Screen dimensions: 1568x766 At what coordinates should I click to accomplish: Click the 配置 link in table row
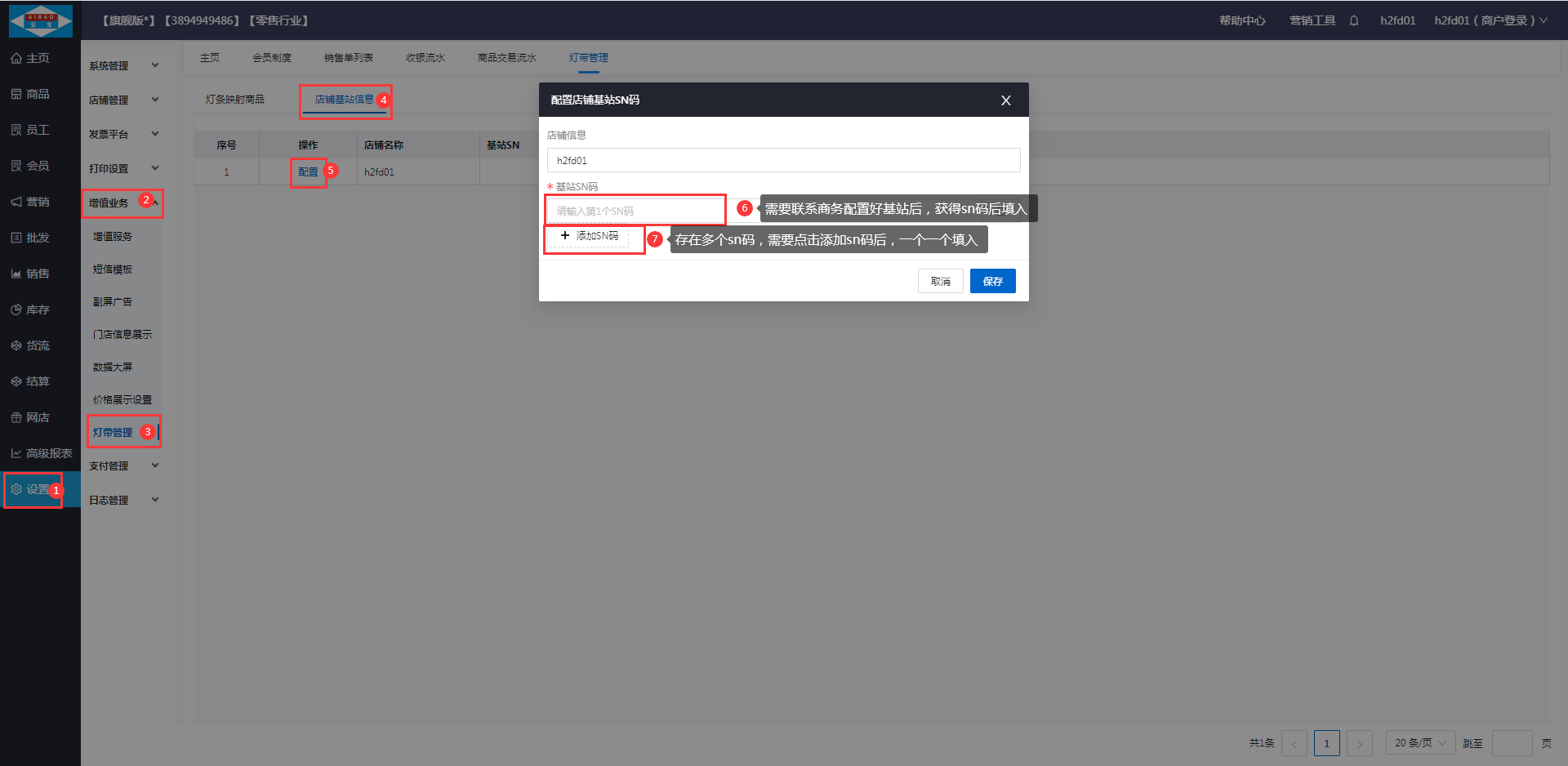[308, 172]
